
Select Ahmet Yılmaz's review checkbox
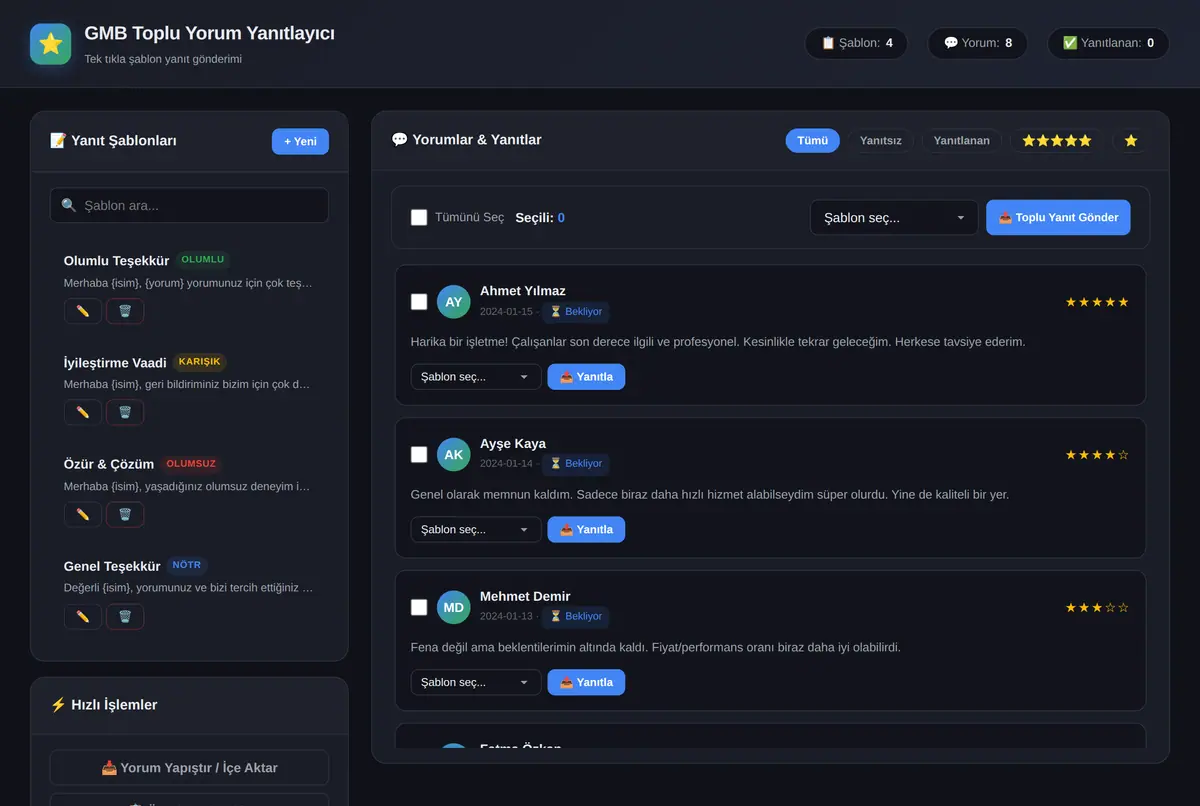[x=419, y=302]
